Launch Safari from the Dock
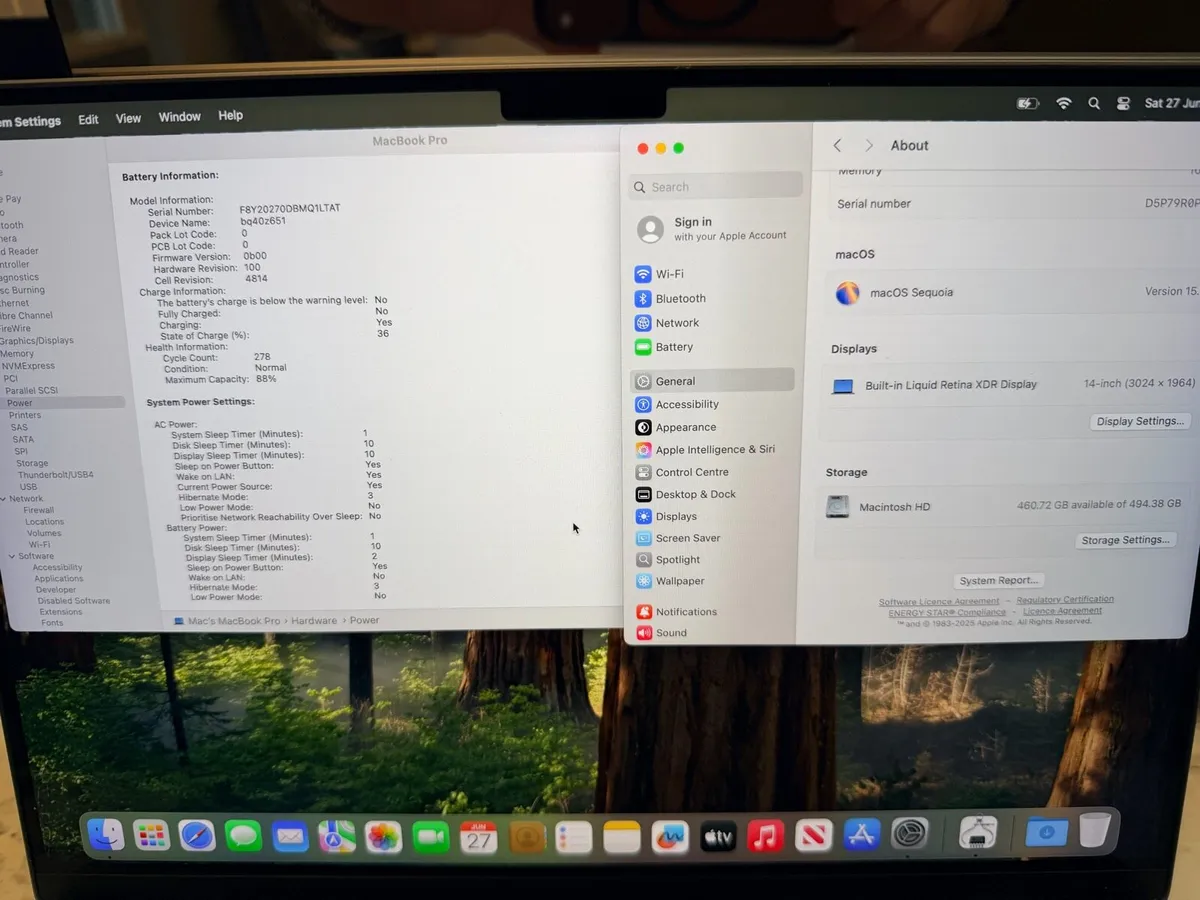The image size is (1200, 900). pyautogui.click(x=197, y=835)
